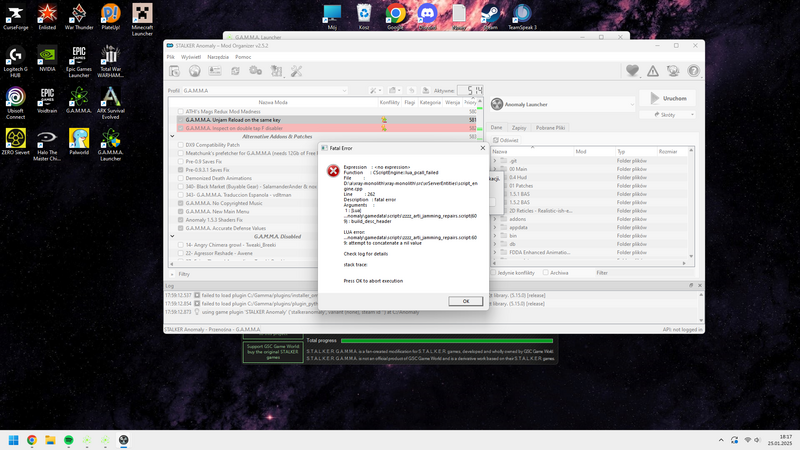800x450 pixels.
Task: Expand the 00 Main folder in tree
Action: click(497, 169)
